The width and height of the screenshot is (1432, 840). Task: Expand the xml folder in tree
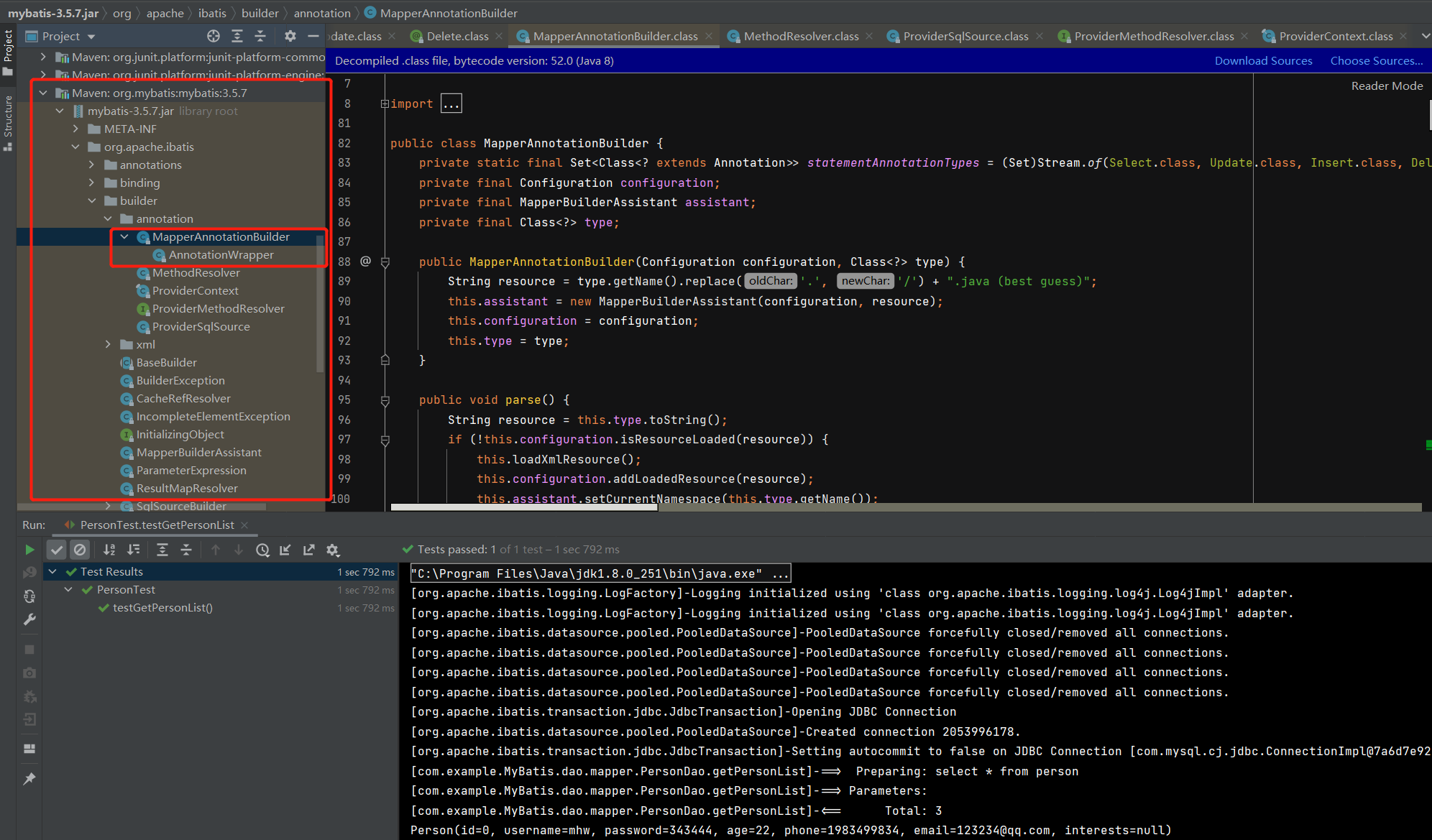click(108, 345)
